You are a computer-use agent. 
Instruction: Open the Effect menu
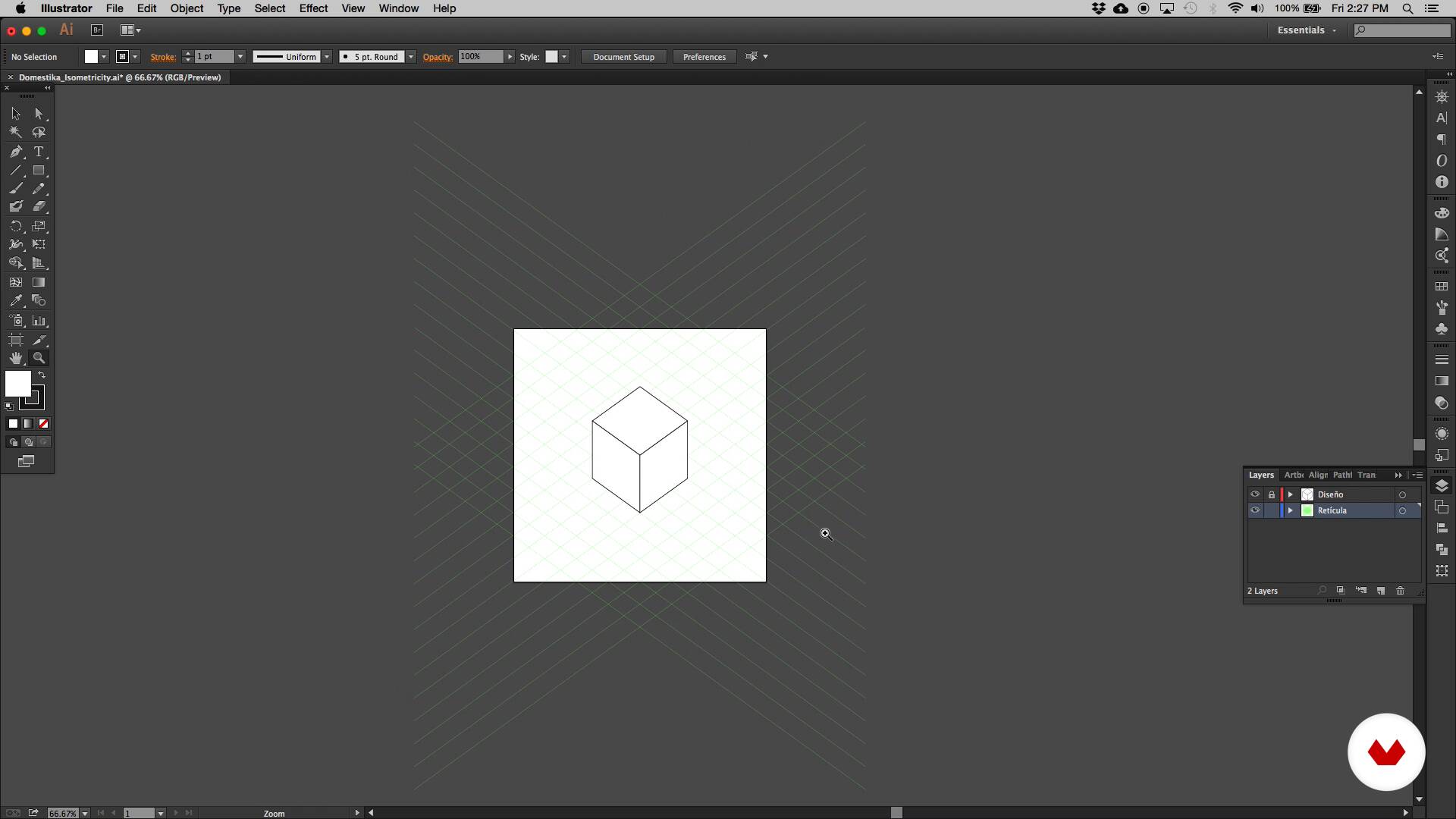[313, 8]
